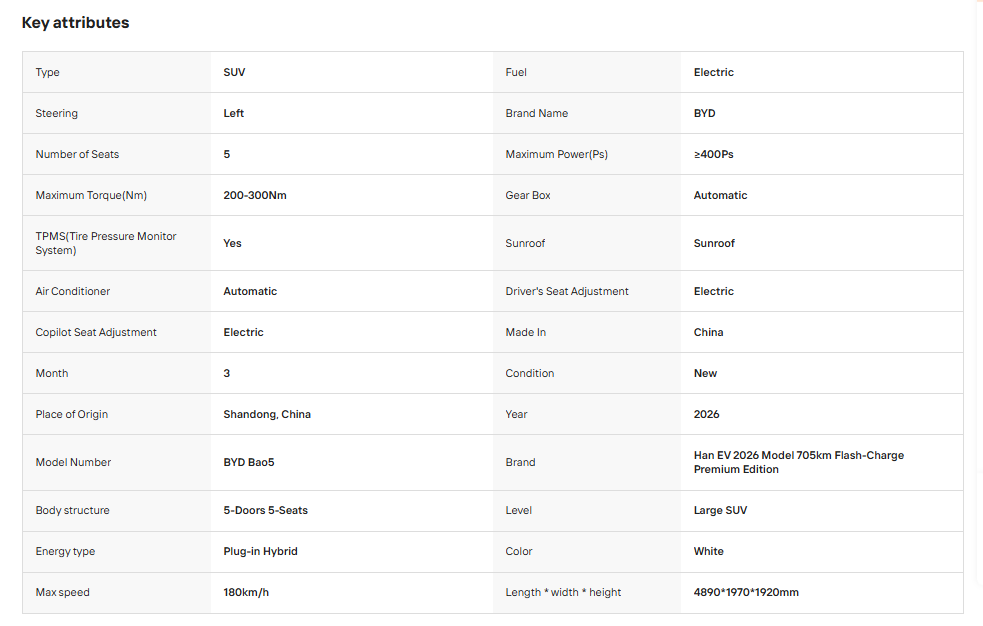Screen dimensions: 983x626
Task: Select the 200-300Nm torque value
Action: pyautogui.click(x=255, y=196)
